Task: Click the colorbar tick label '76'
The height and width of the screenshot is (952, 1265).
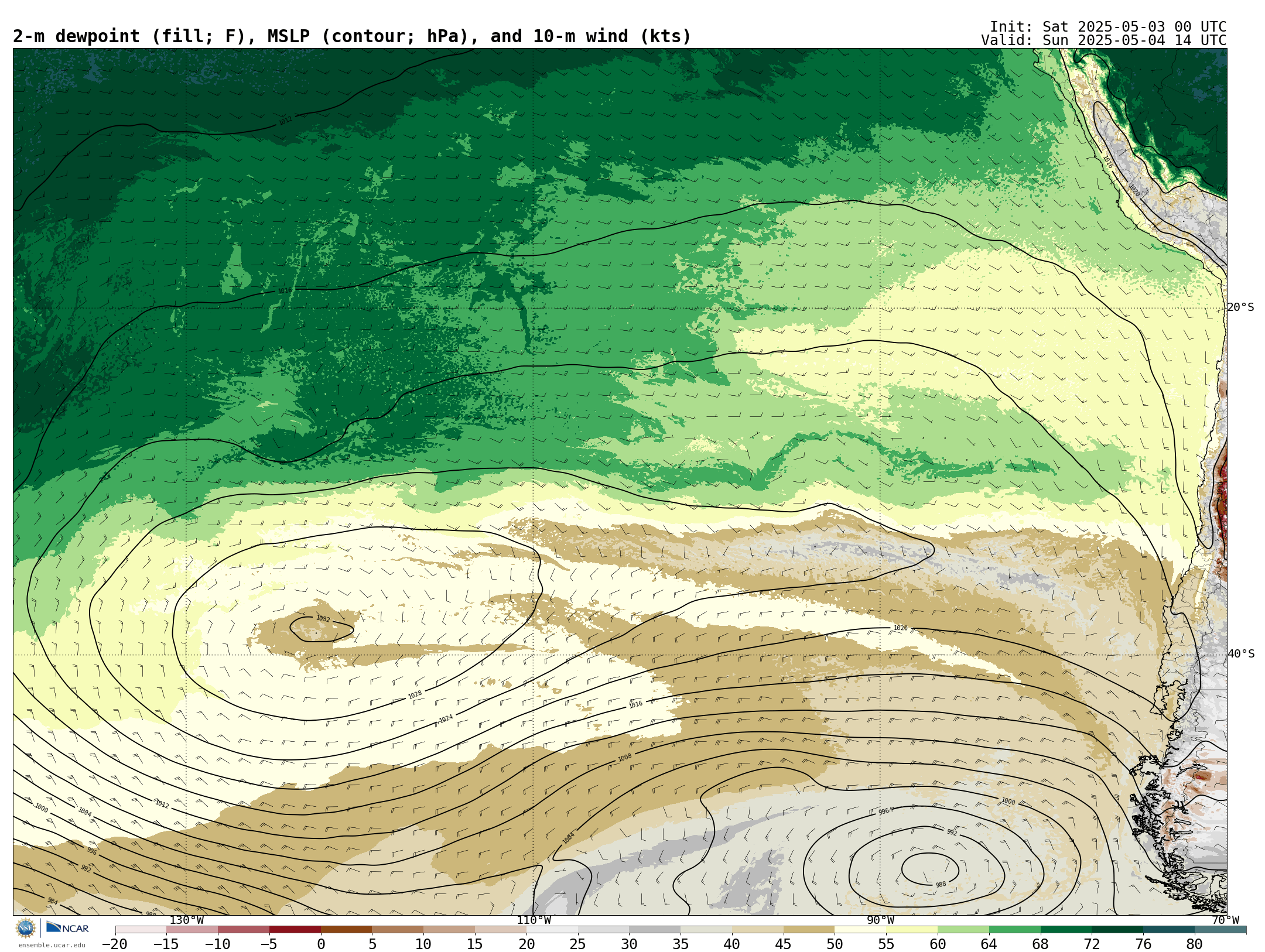Action: [x=1143, y=944]
